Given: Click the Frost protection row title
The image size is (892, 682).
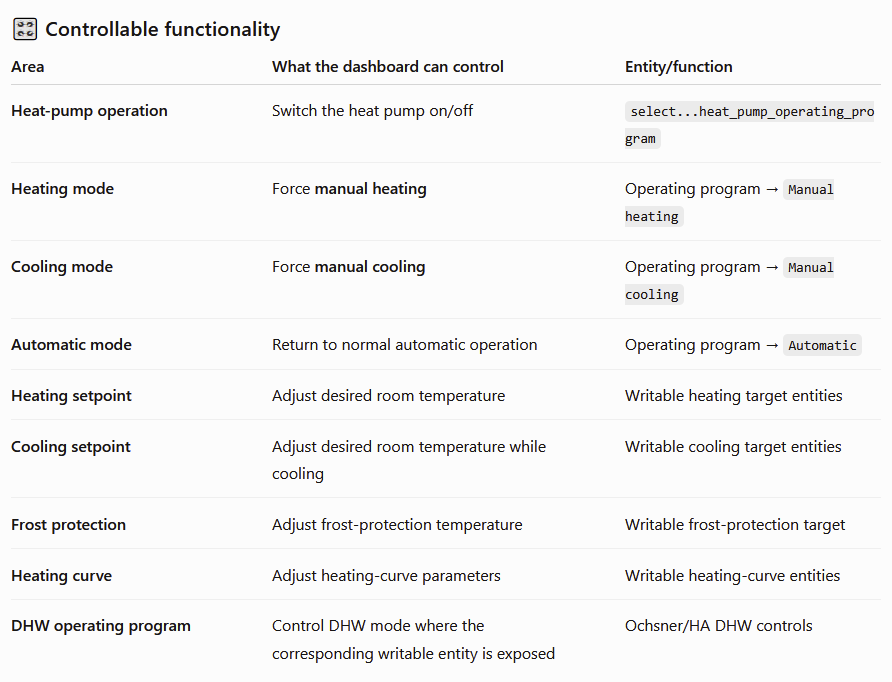Looking at the screenshot, I should pyautogui.click(x=68, y=524).
